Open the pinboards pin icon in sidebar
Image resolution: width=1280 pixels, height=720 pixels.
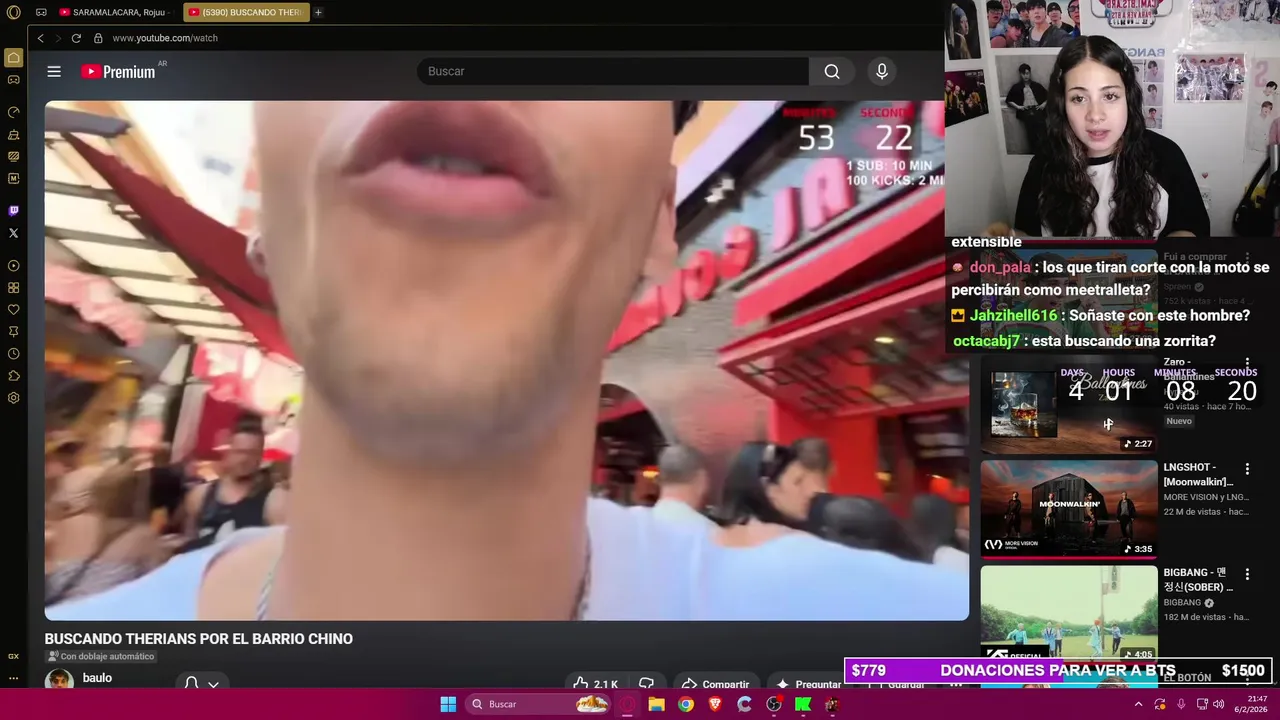[14, 332]
